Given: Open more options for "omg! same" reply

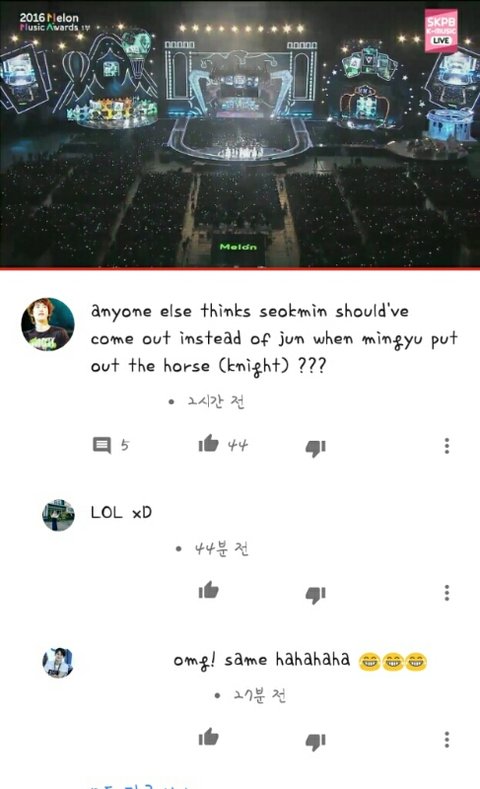Looking at the screenshot, I should click(447, 740).
